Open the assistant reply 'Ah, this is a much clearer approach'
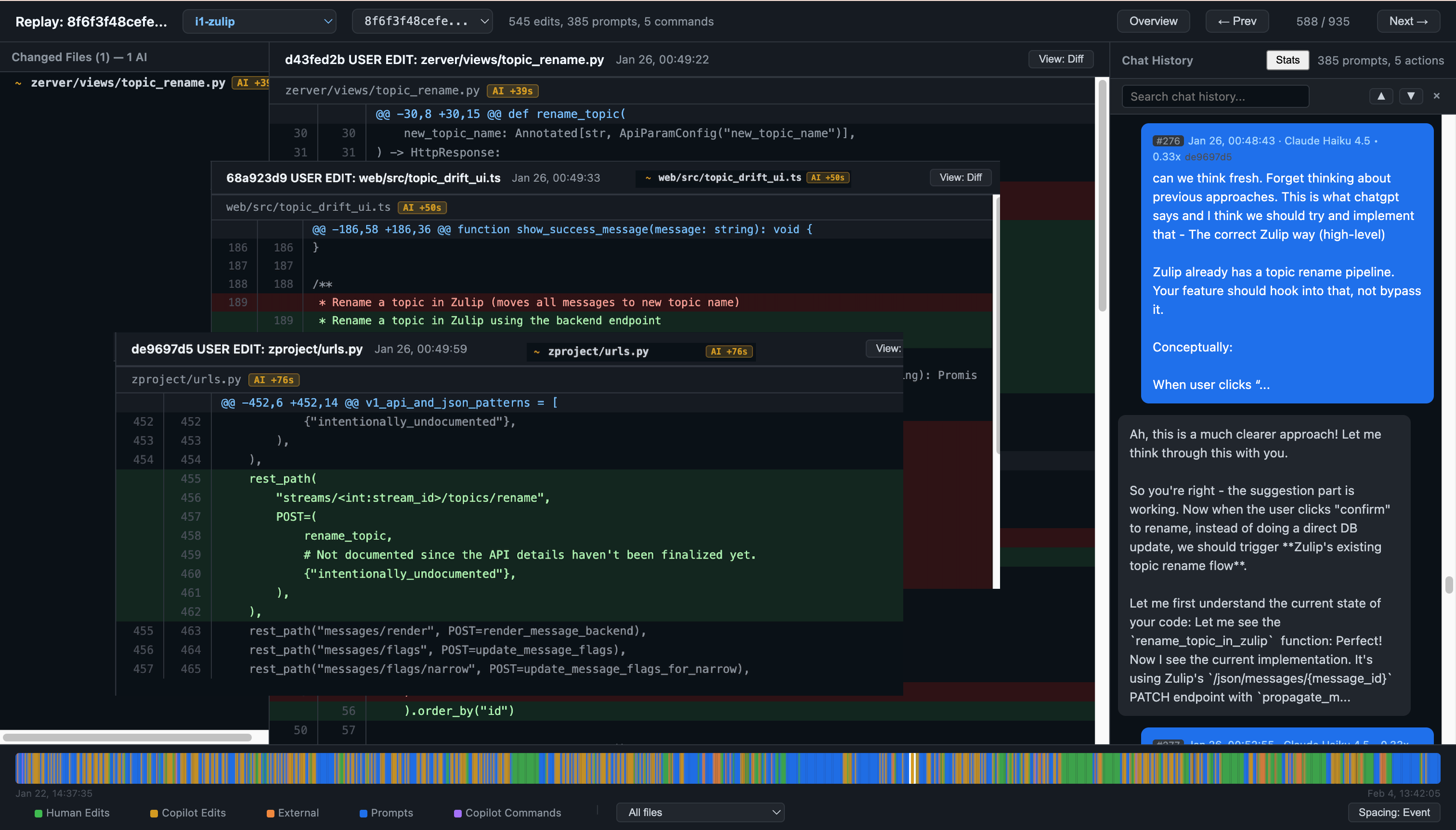The image size is (1456, 830). [1263, 565]
